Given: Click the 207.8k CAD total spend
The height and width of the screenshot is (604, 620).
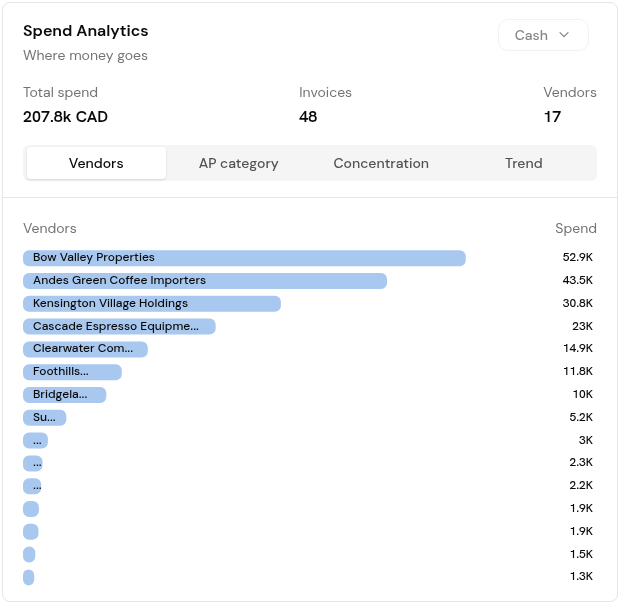Looking at the screenshot, I should click(x=65, y=117).
